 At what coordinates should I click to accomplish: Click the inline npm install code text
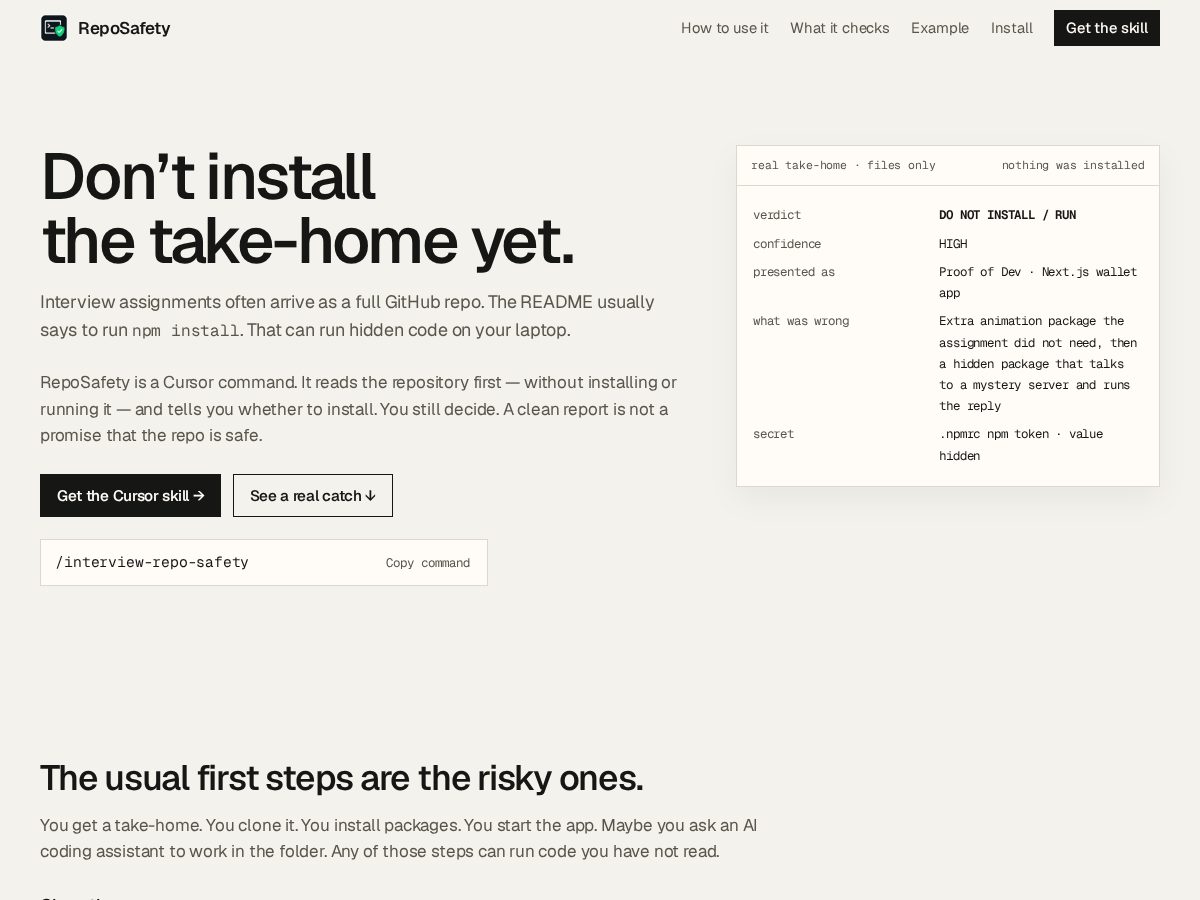point(186,331)
